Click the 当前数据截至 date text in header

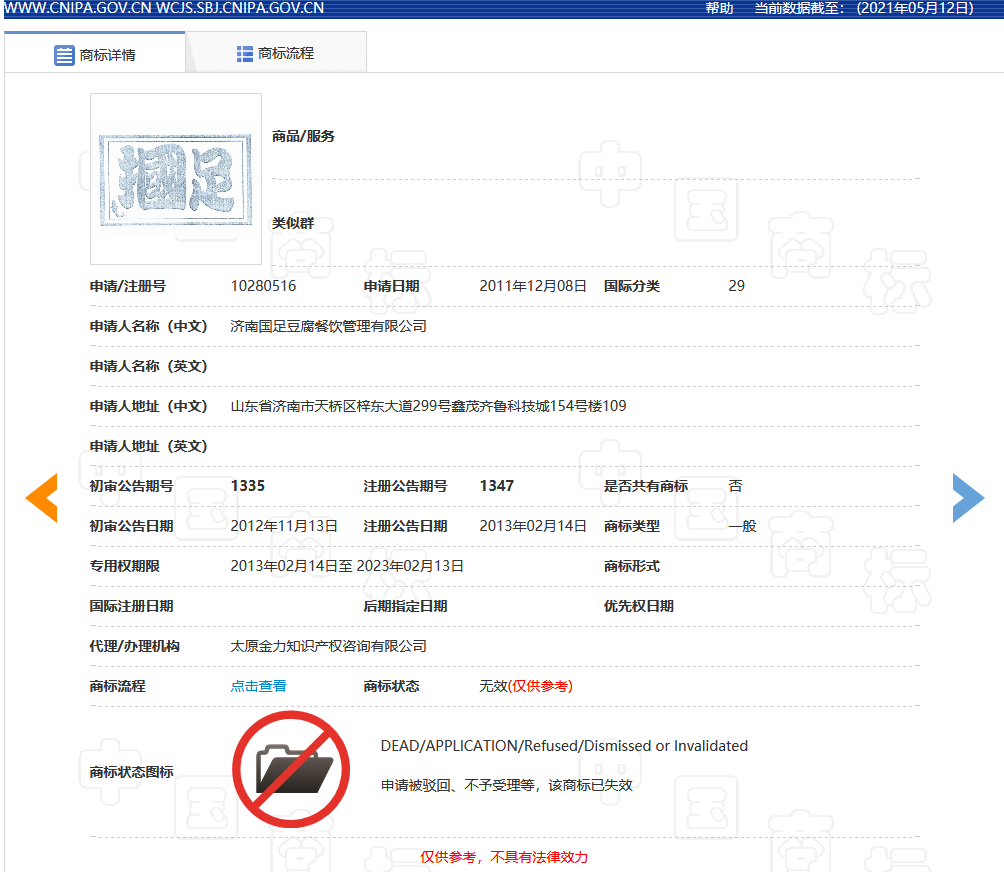[x=864, y=8]
